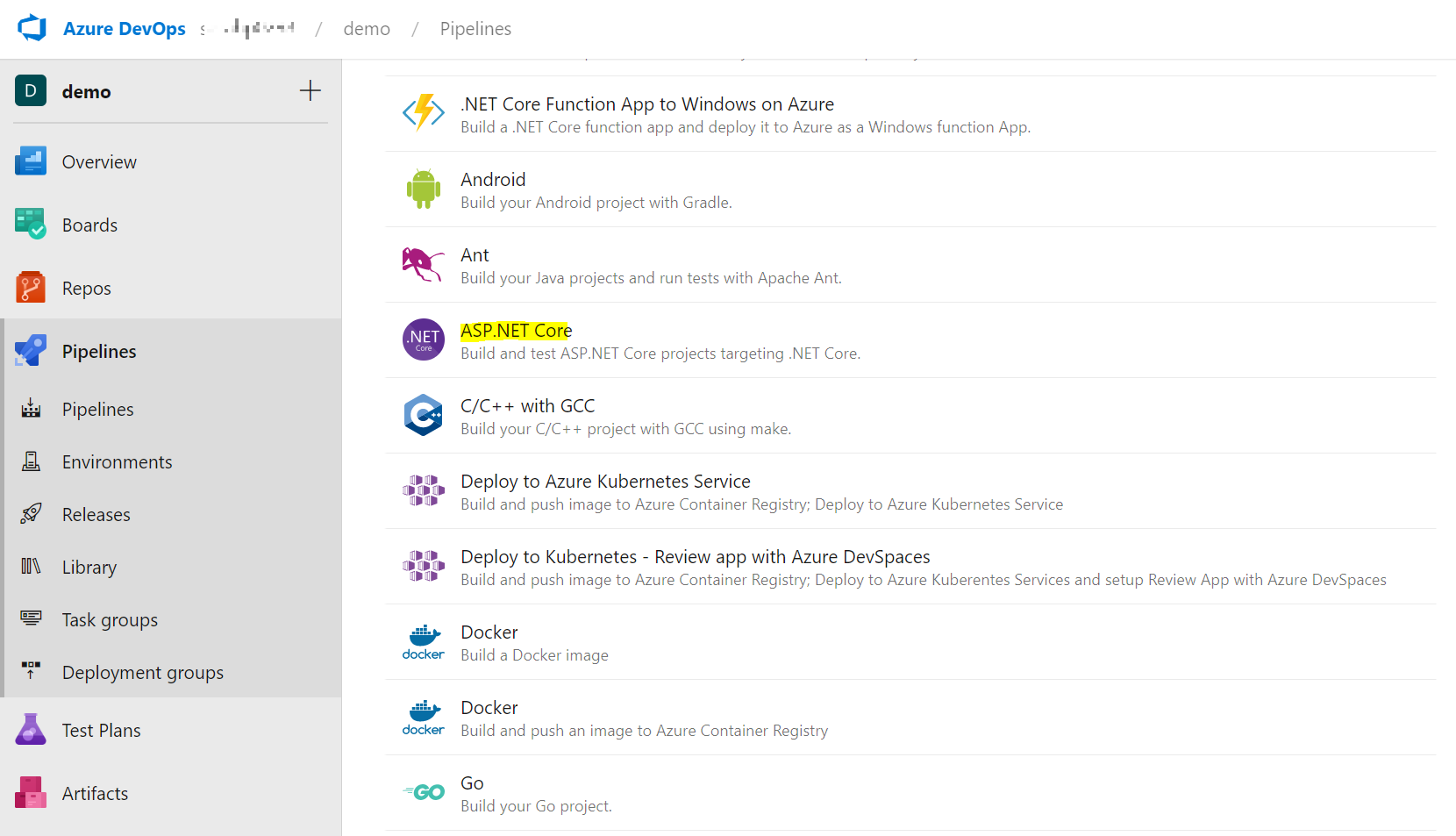Select Deploy to Kubernetes Review app template
This screenshot has height=836, width=1456.
point(911,567)
